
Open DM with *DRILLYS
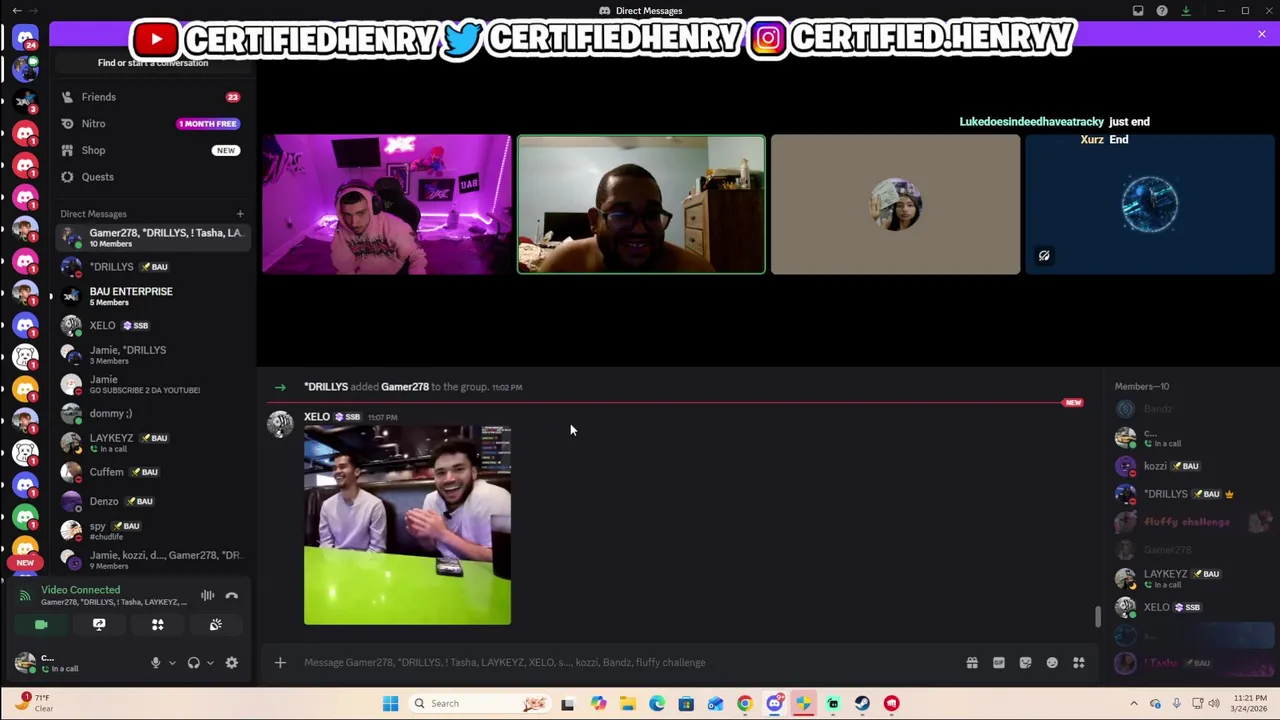152,267
